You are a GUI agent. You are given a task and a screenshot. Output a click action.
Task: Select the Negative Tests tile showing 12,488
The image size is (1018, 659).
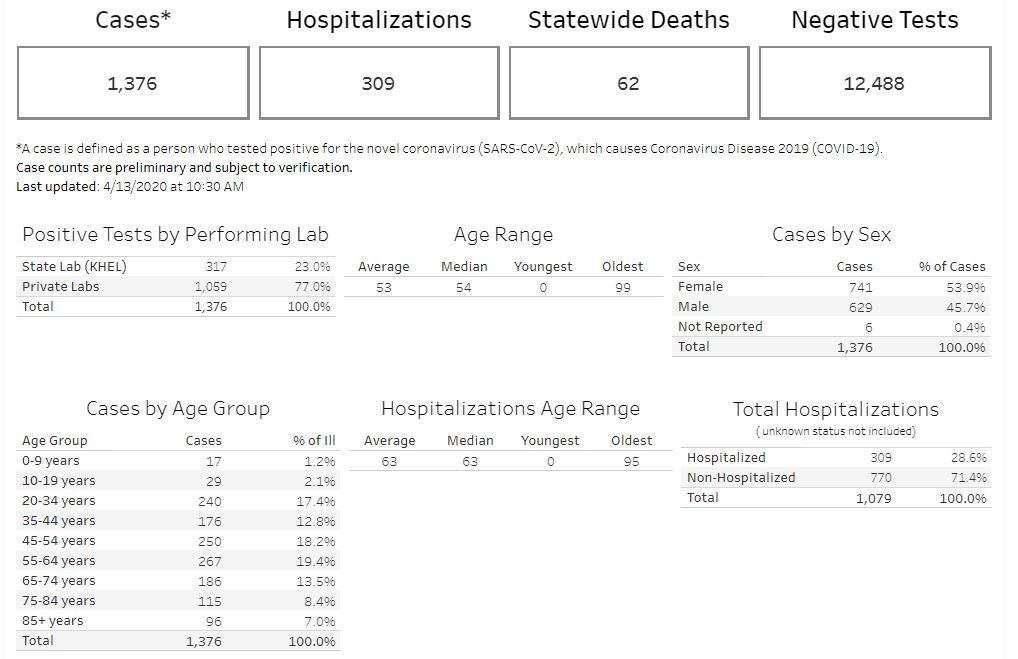(x=874, y=84)
